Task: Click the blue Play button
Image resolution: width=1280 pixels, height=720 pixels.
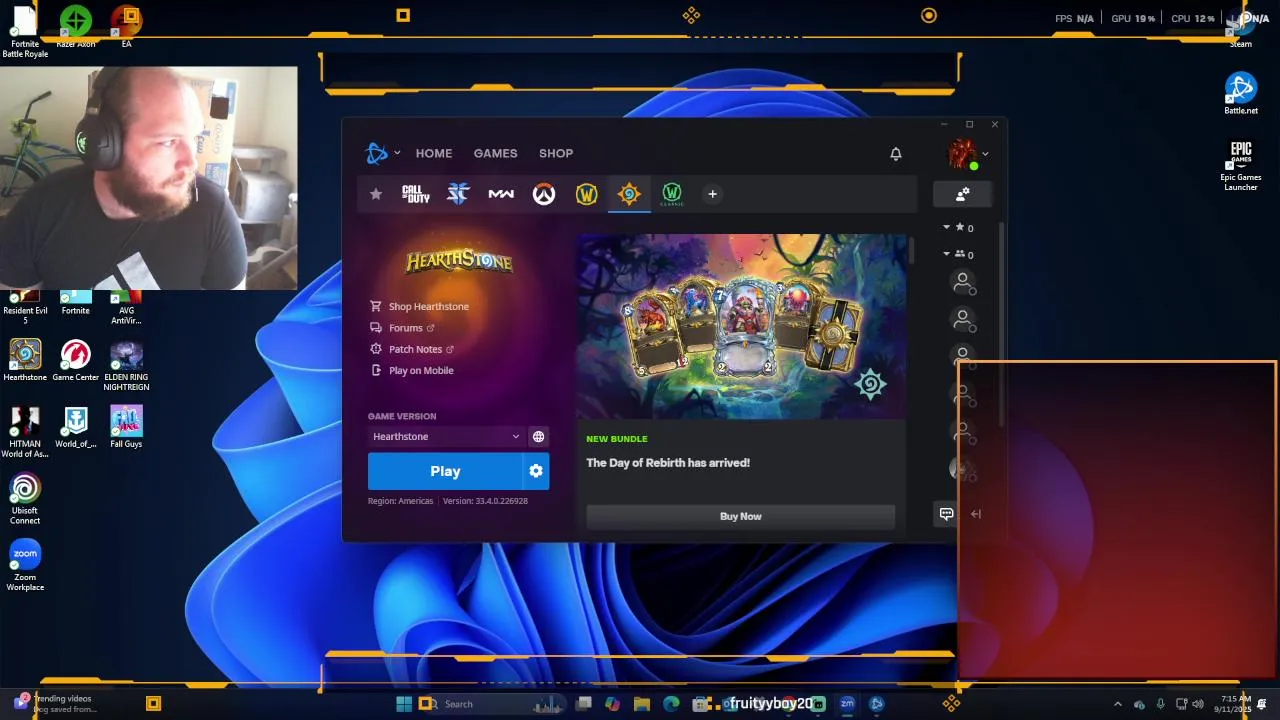Action: click(445, 471)
